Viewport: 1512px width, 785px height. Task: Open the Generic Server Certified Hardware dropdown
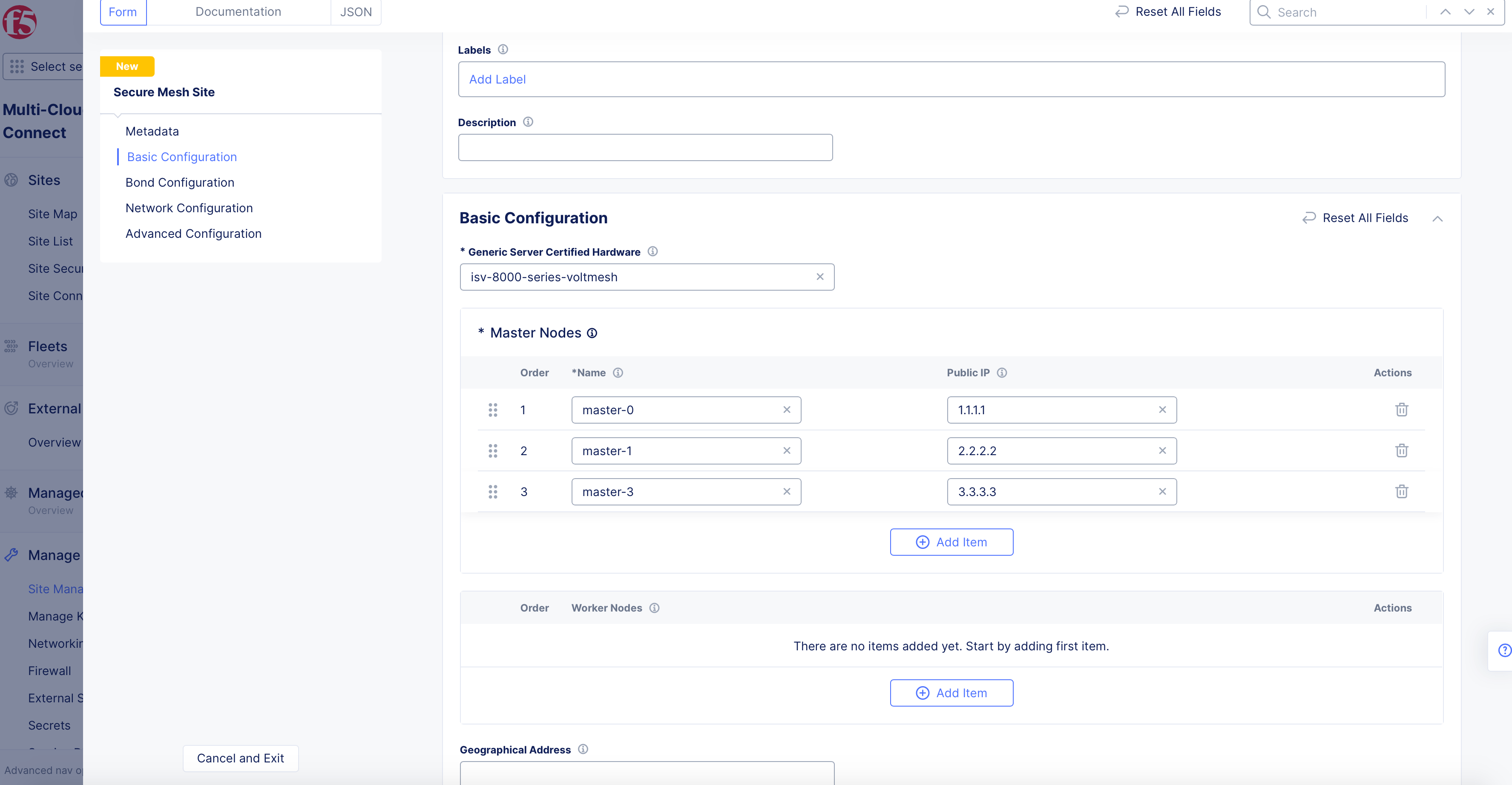pyautogui.click(x=646, y=277)
